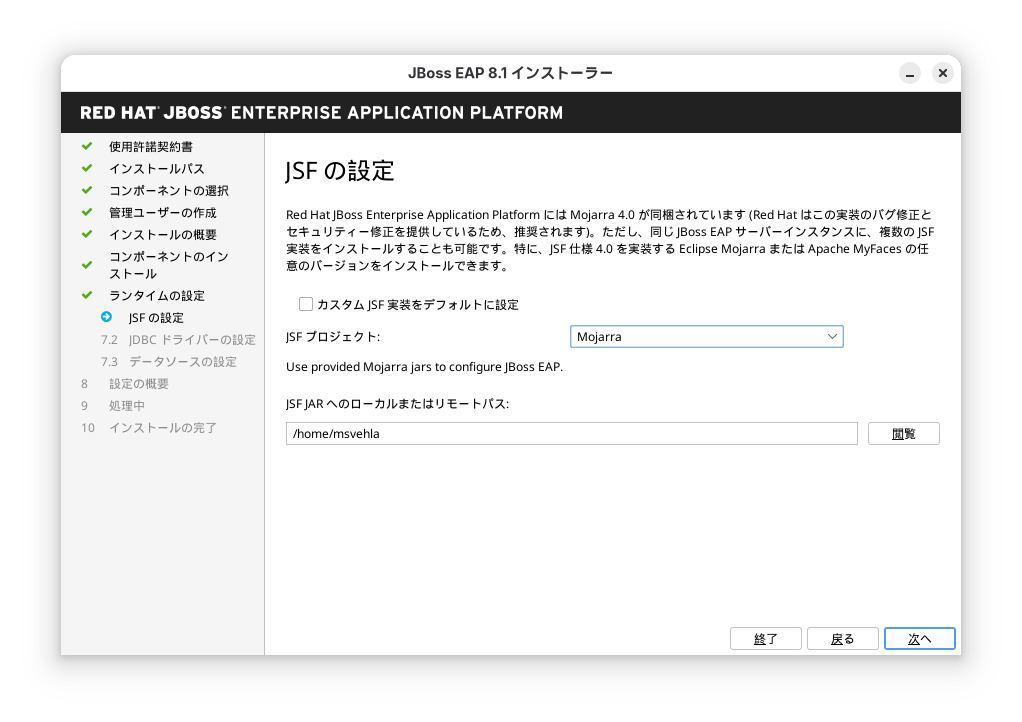Click the JSF JAR へのローカルまたはリモートパス label

click(398, 404)
